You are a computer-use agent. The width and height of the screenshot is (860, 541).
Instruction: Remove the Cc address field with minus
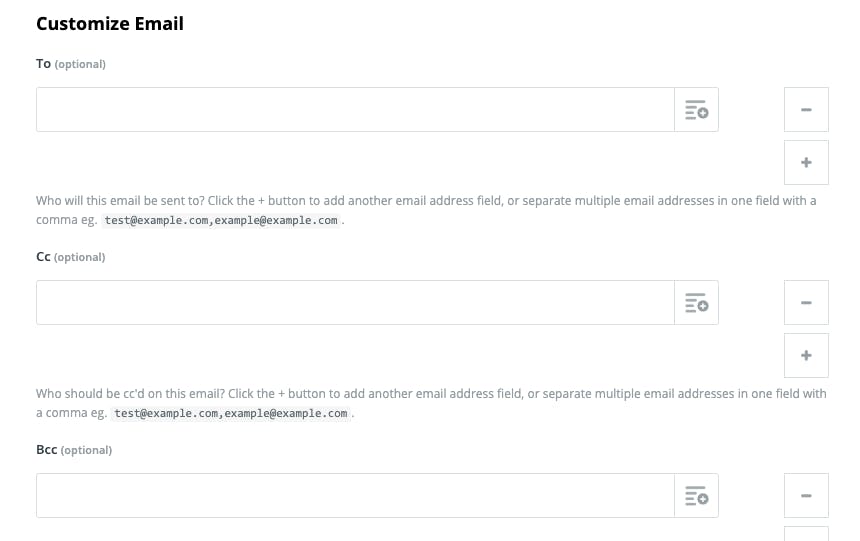pos(806,303)
